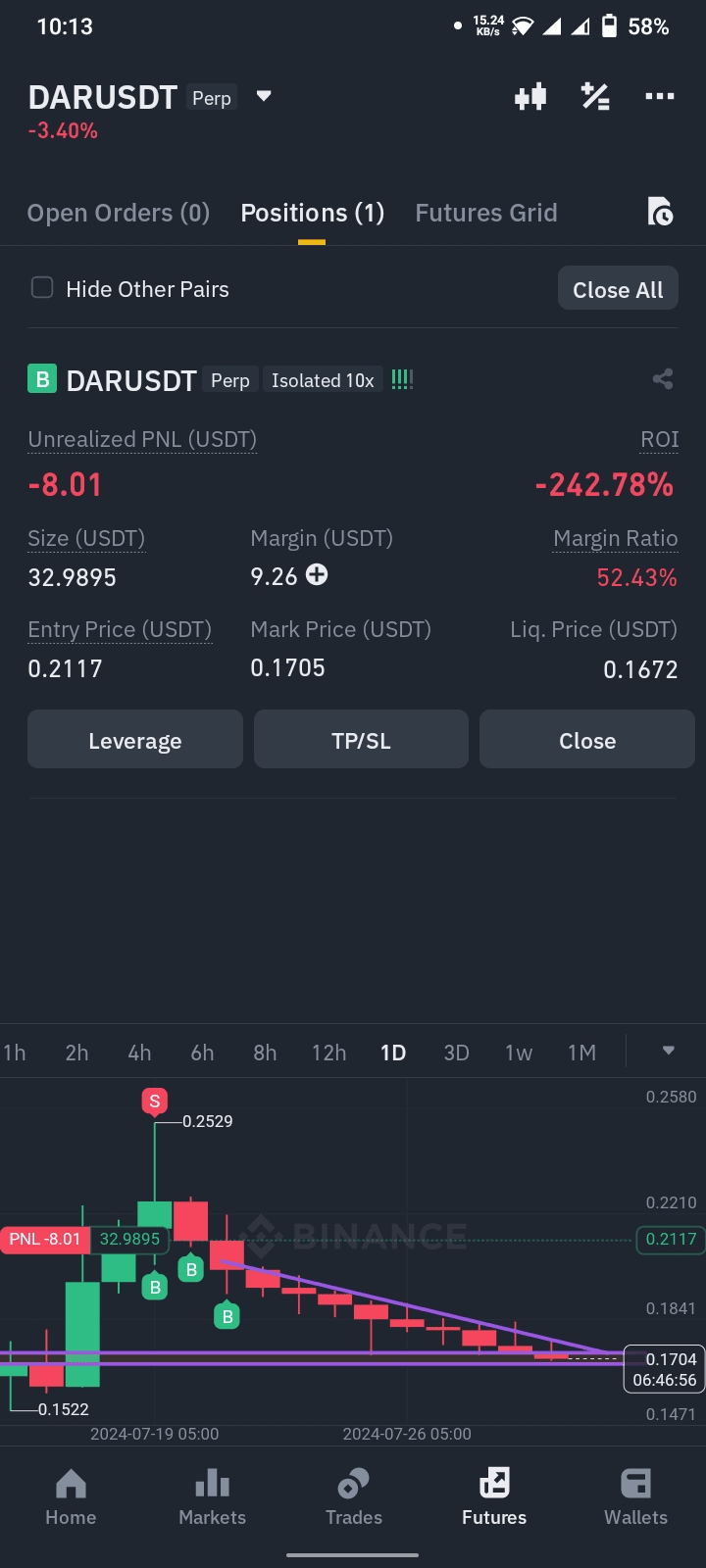Switch to the Open Orders tab

(x=119, y=213)
